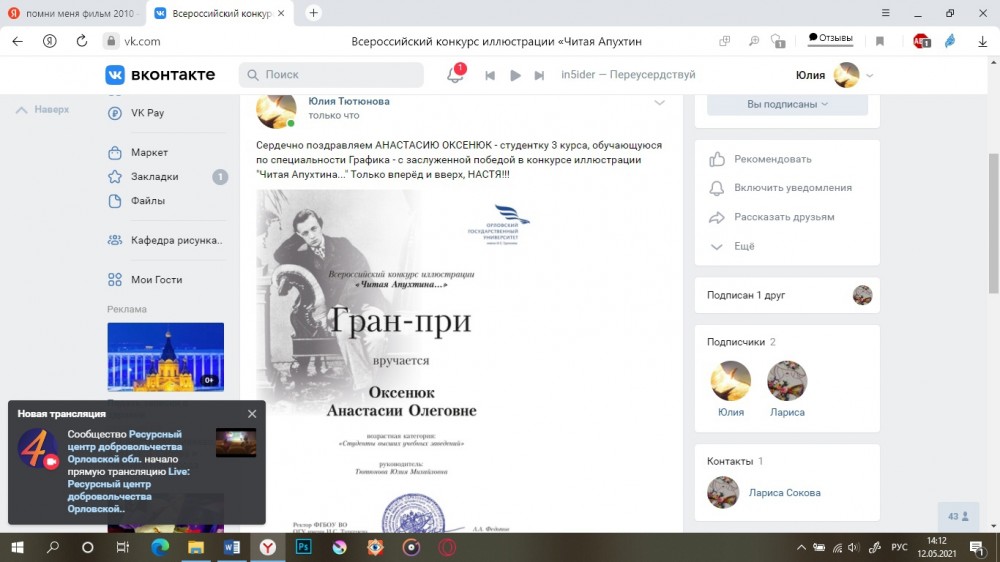Open VK Pay
The height and width of the screenshot is (562, 1000).
click(147, 113)
